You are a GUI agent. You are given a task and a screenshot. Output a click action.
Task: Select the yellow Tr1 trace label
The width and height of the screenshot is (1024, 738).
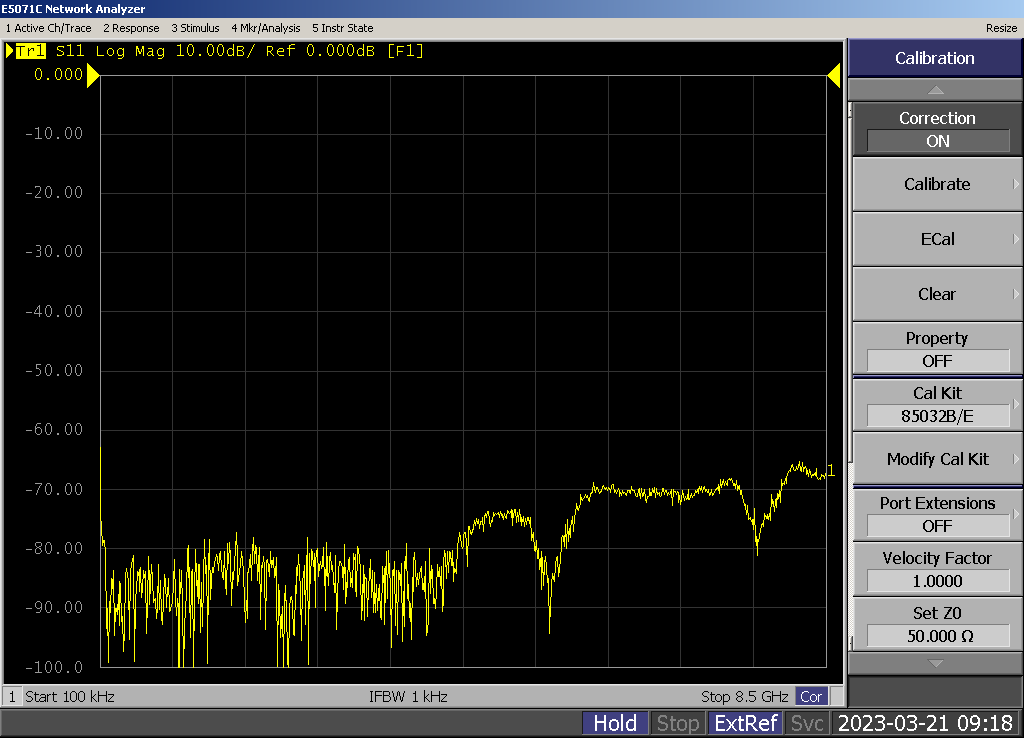pyautogui.click(x=30, y=51)
